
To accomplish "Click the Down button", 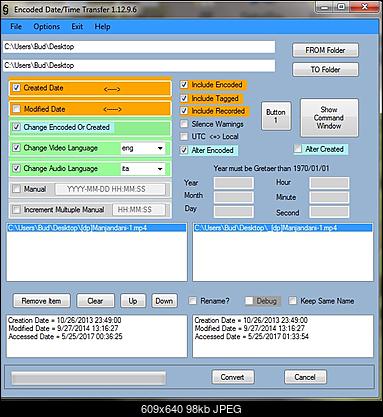I will 164,301.
